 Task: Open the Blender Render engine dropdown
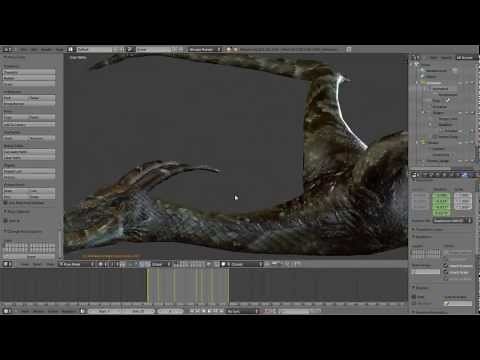coord(205,49)
